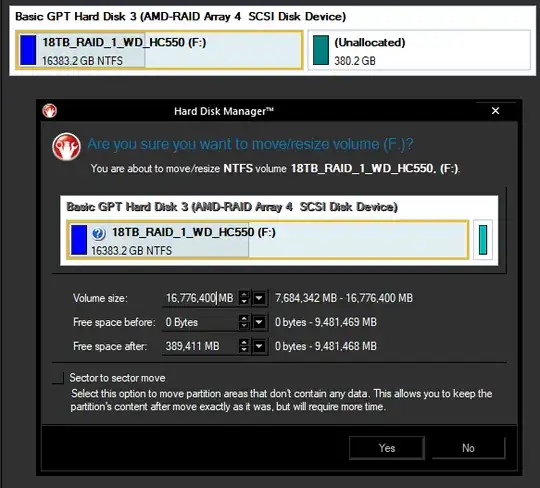This screenshot has width=540, height=488.
Task: Click the 'Are you sure you want to move/resize' heading
Action: pyautogui.click(x=250, y=144)
